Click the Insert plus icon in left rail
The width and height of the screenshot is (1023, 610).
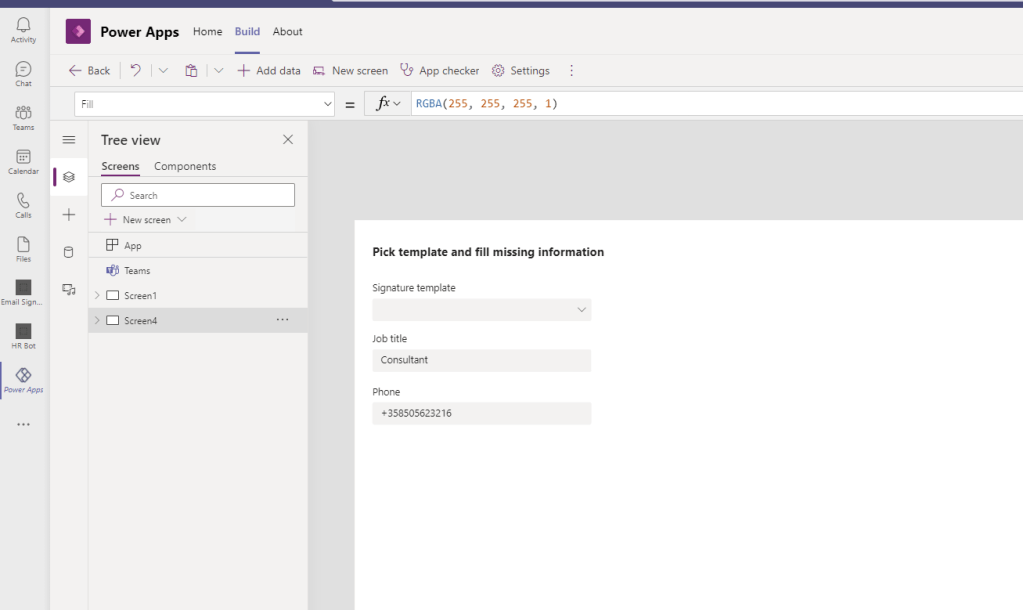(68, 215)
